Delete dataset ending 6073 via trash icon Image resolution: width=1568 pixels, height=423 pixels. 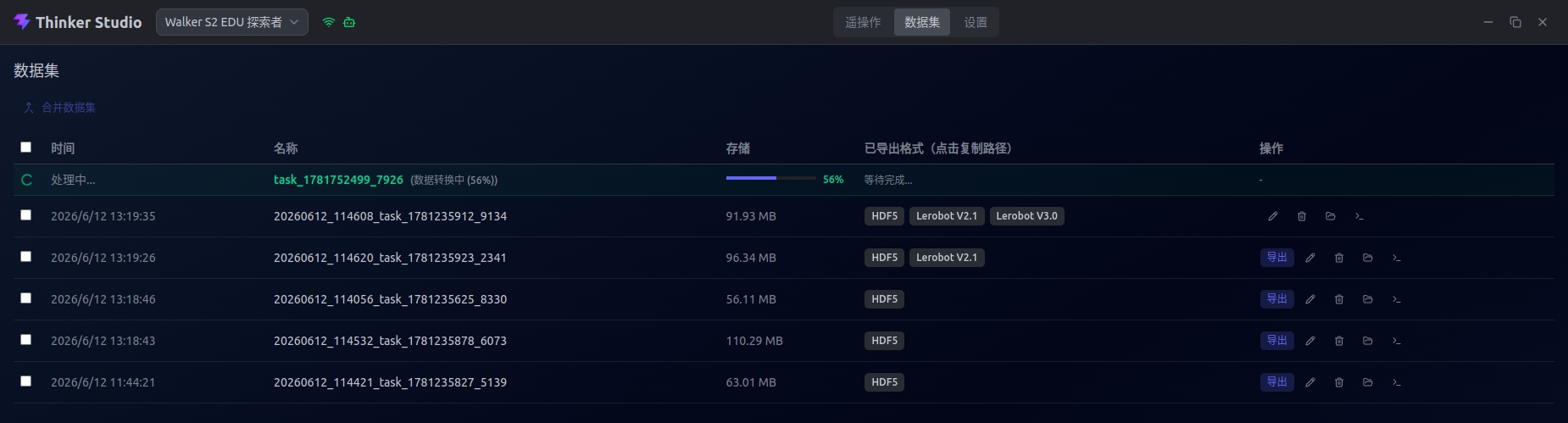pos(1339,341)
